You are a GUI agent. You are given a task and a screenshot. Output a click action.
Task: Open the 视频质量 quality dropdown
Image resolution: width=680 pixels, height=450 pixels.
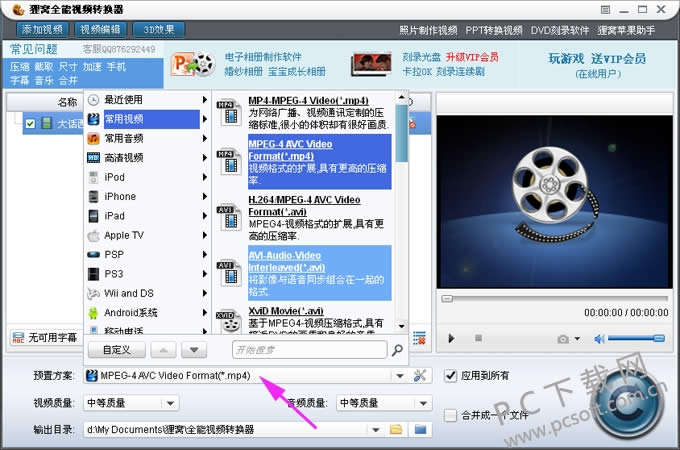click(x=170, y=403)
